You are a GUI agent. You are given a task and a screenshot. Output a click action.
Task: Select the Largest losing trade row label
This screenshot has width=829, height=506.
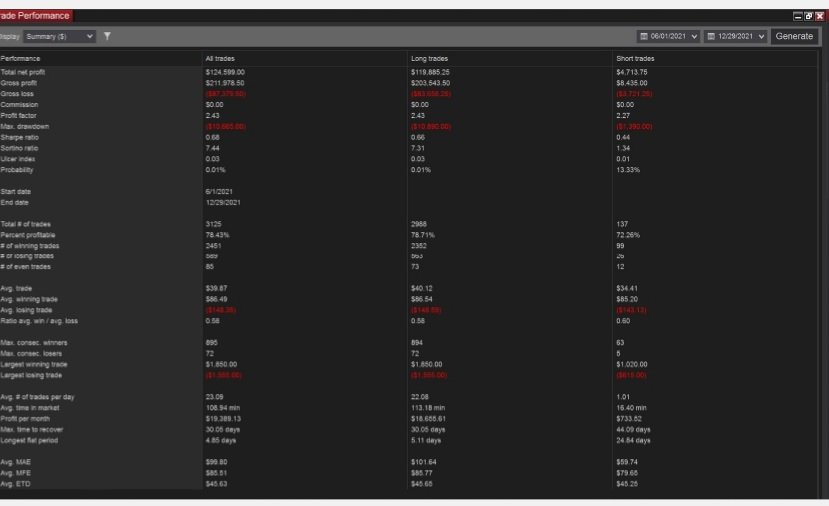pyautogui.click(x=31, y=375)
